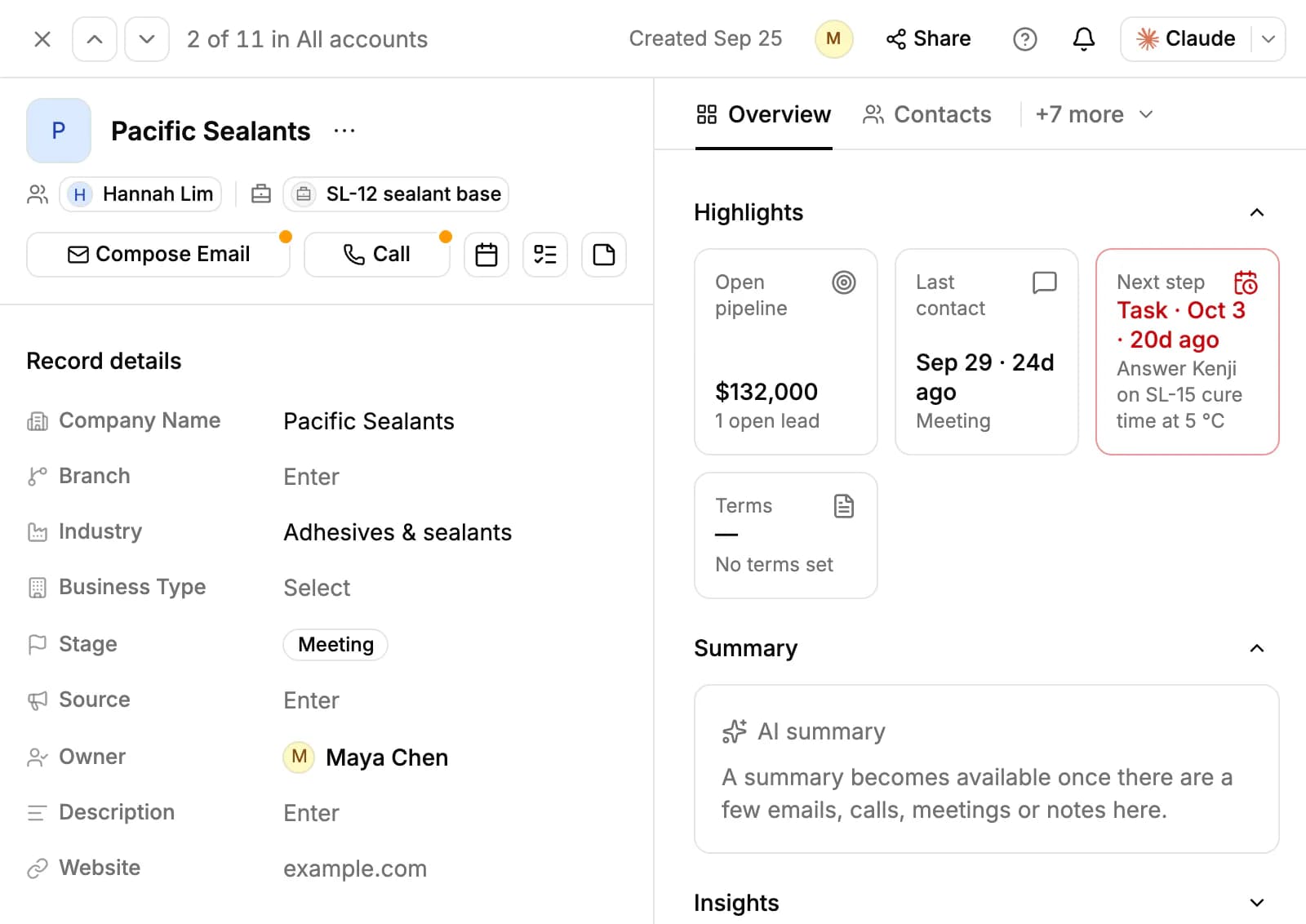Click Compose Email button
The image size is (1306, 924).
tap(158, 255)
